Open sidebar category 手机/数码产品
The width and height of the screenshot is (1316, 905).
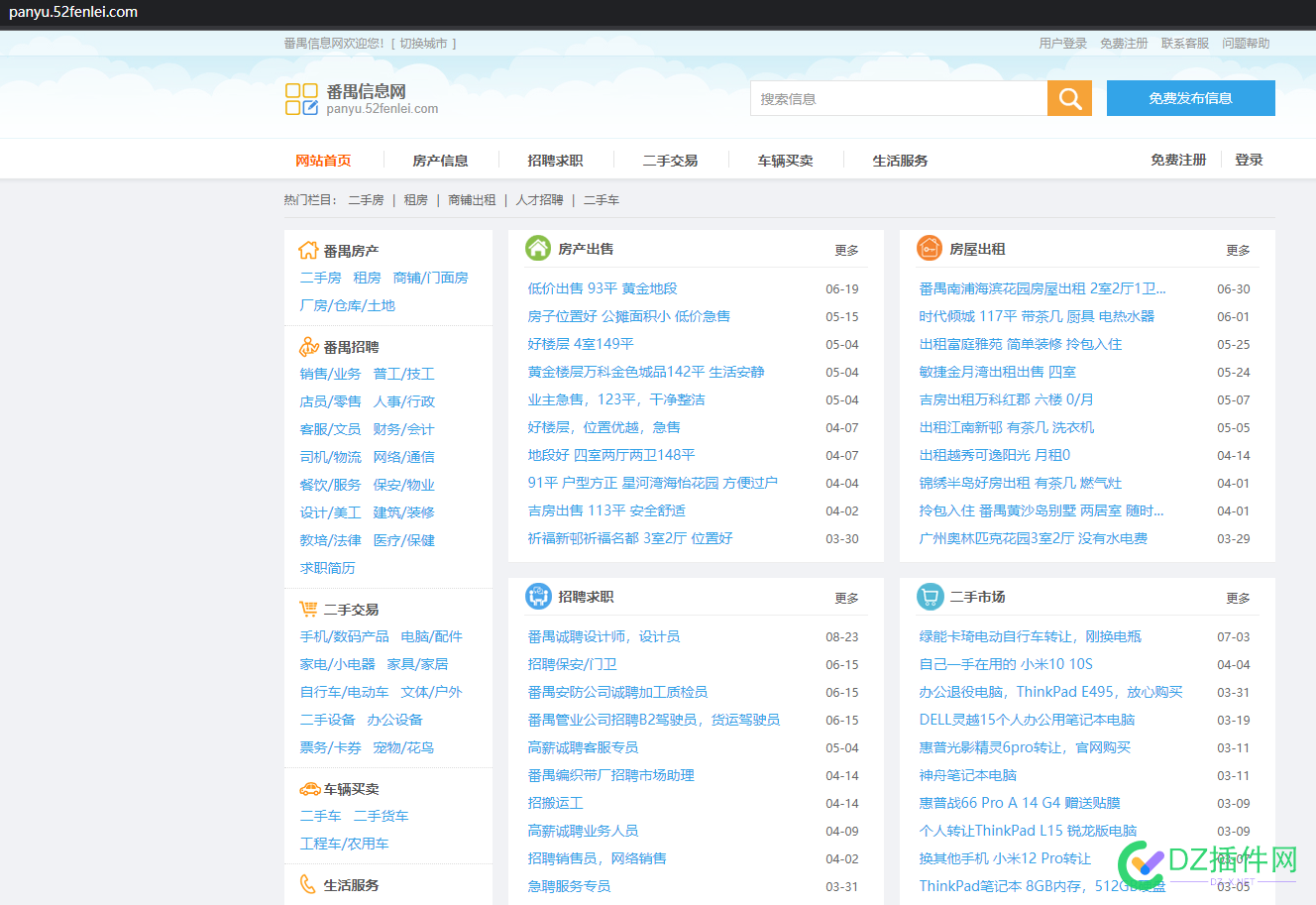click(x=345, y=636)
